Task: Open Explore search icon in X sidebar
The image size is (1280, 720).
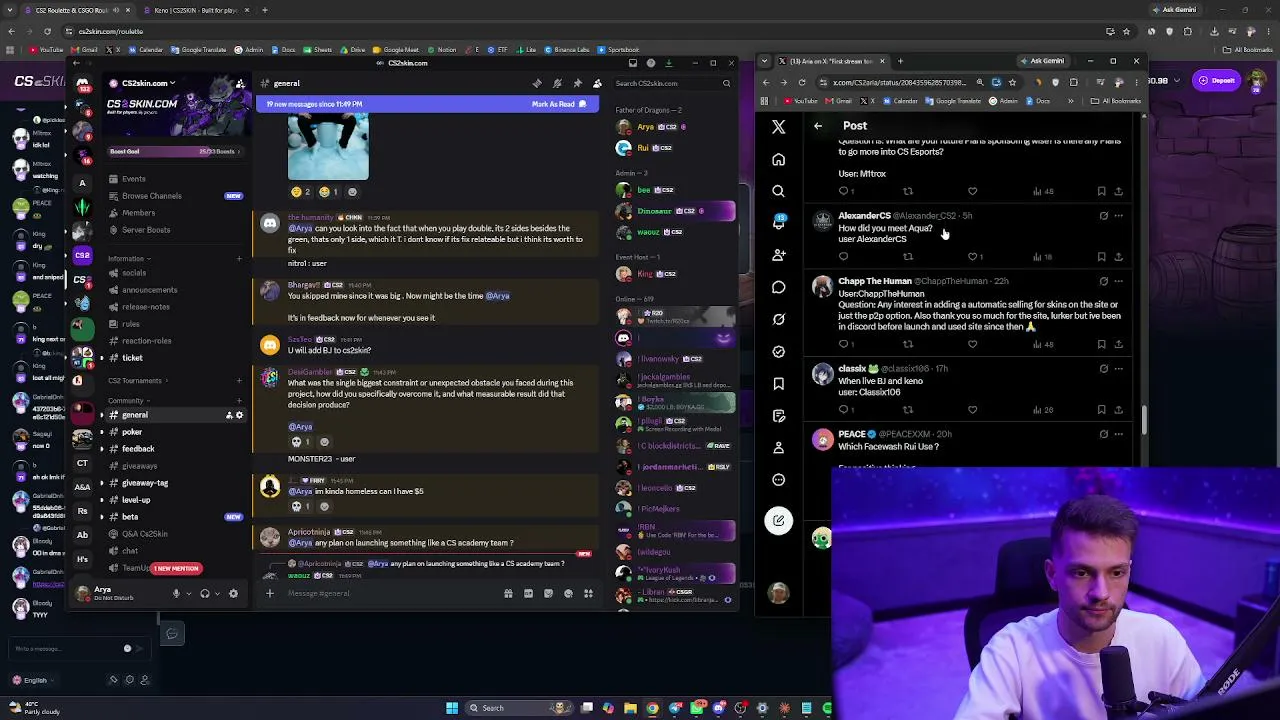Action: pos(779,191)
